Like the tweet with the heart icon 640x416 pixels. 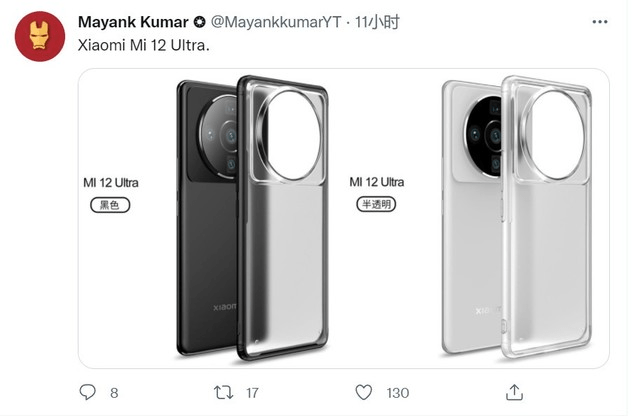[x=364, y=393]
